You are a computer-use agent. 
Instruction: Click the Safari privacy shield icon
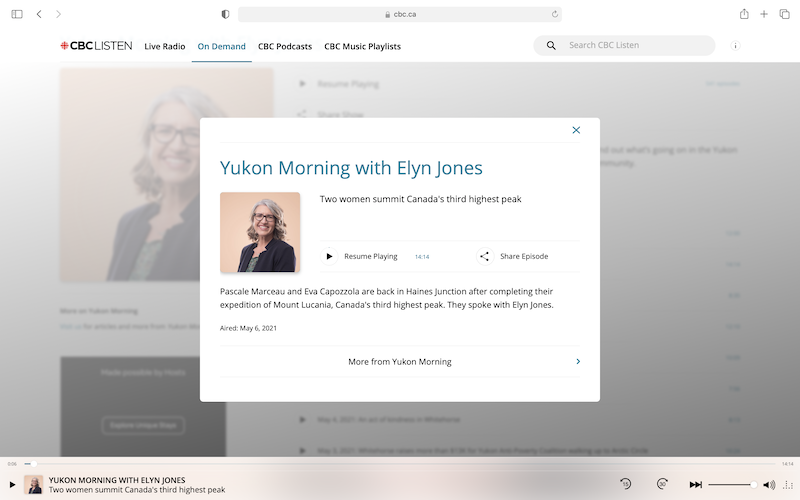click(225, 14)
